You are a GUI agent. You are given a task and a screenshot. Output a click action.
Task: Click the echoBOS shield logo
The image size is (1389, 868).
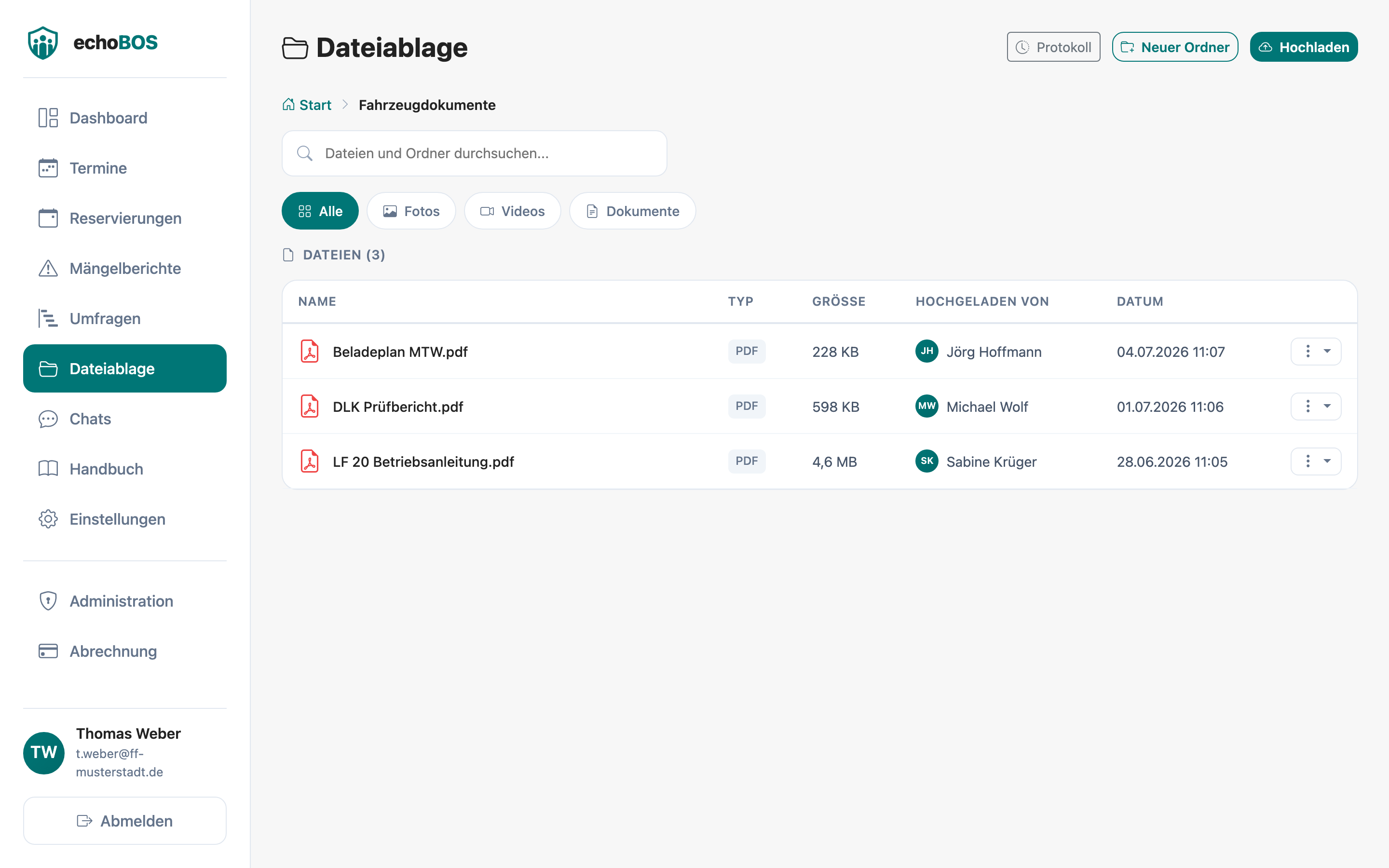point(43,42)
